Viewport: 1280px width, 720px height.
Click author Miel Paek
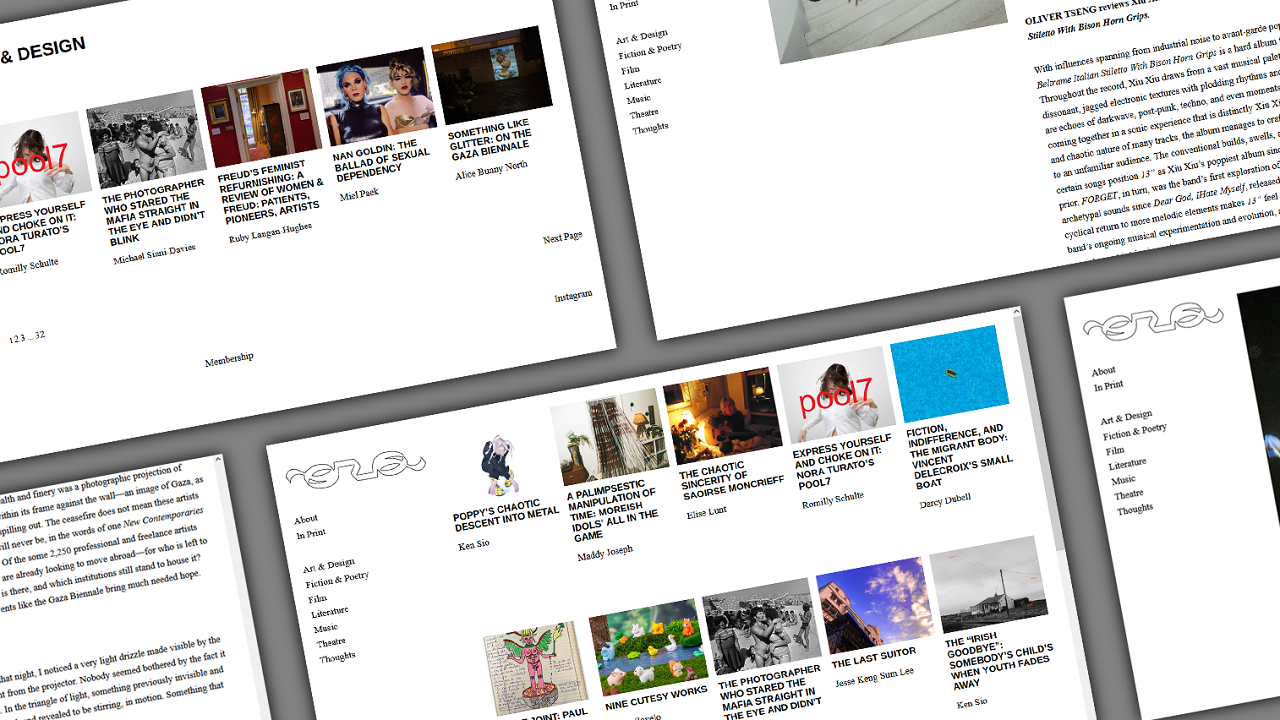[359, 194]
